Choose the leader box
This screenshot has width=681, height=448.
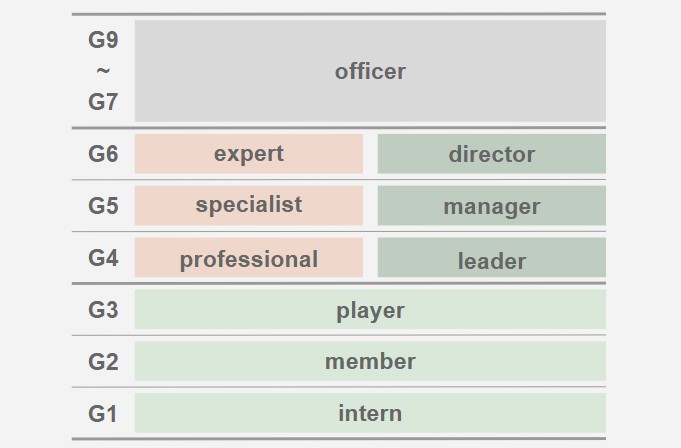492,257
